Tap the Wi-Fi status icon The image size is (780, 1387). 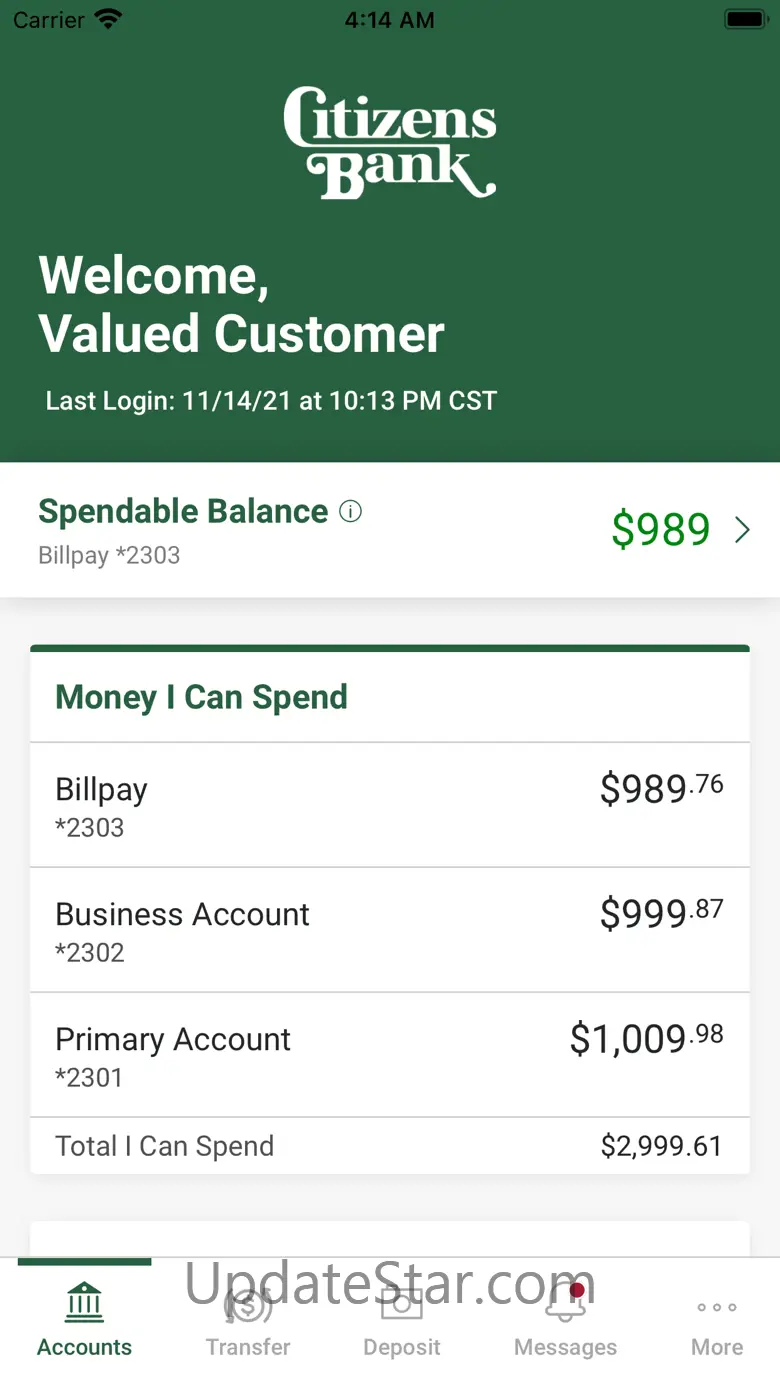tap(107, 20)
